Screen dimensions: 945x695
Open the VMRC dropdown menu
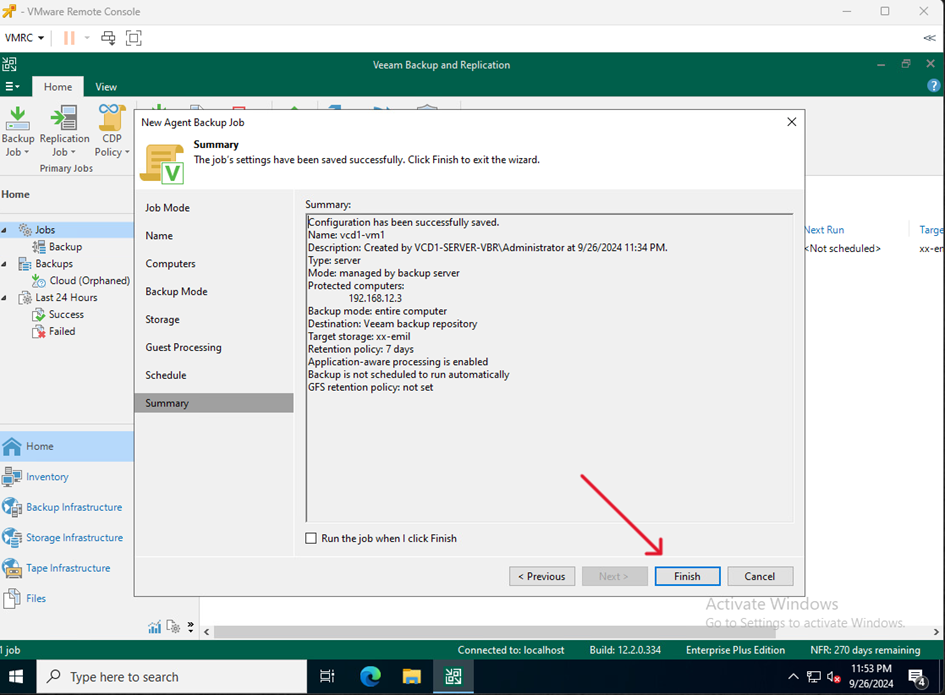25,38
